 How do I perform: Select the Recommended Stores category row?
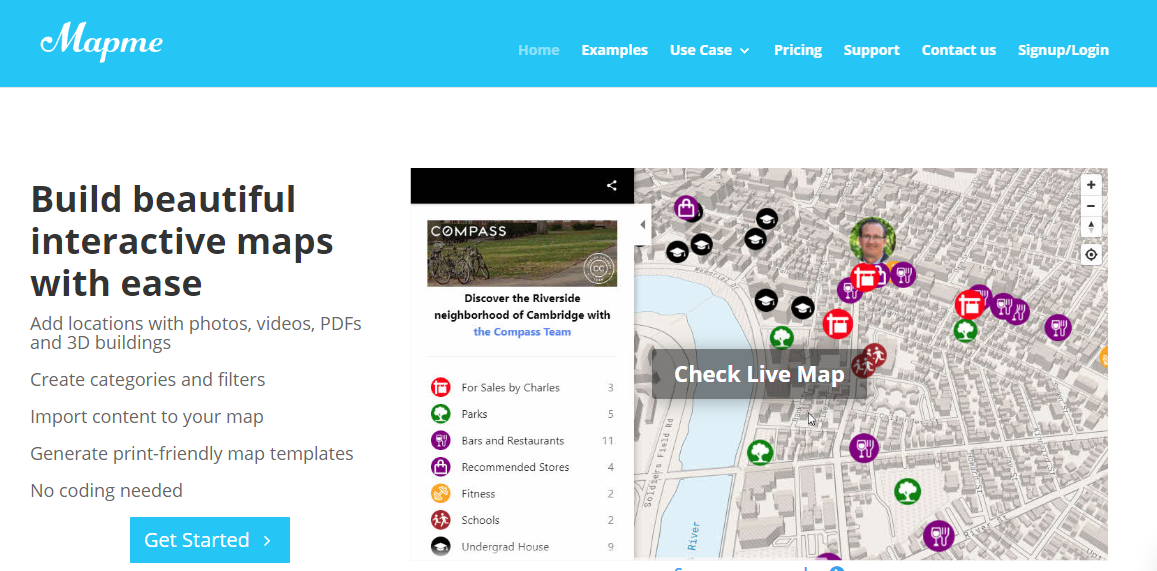pos(515,467)
